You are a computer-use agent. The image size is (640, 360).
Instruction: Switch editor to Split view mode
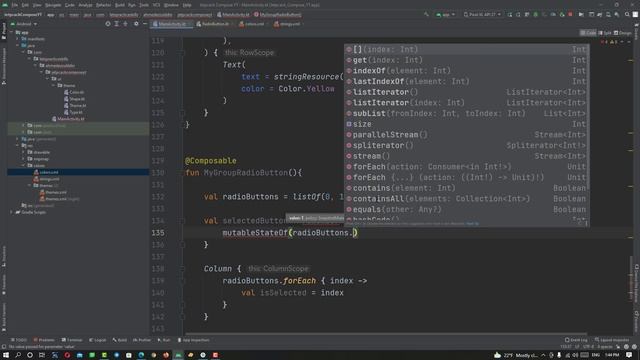(605, 33)
